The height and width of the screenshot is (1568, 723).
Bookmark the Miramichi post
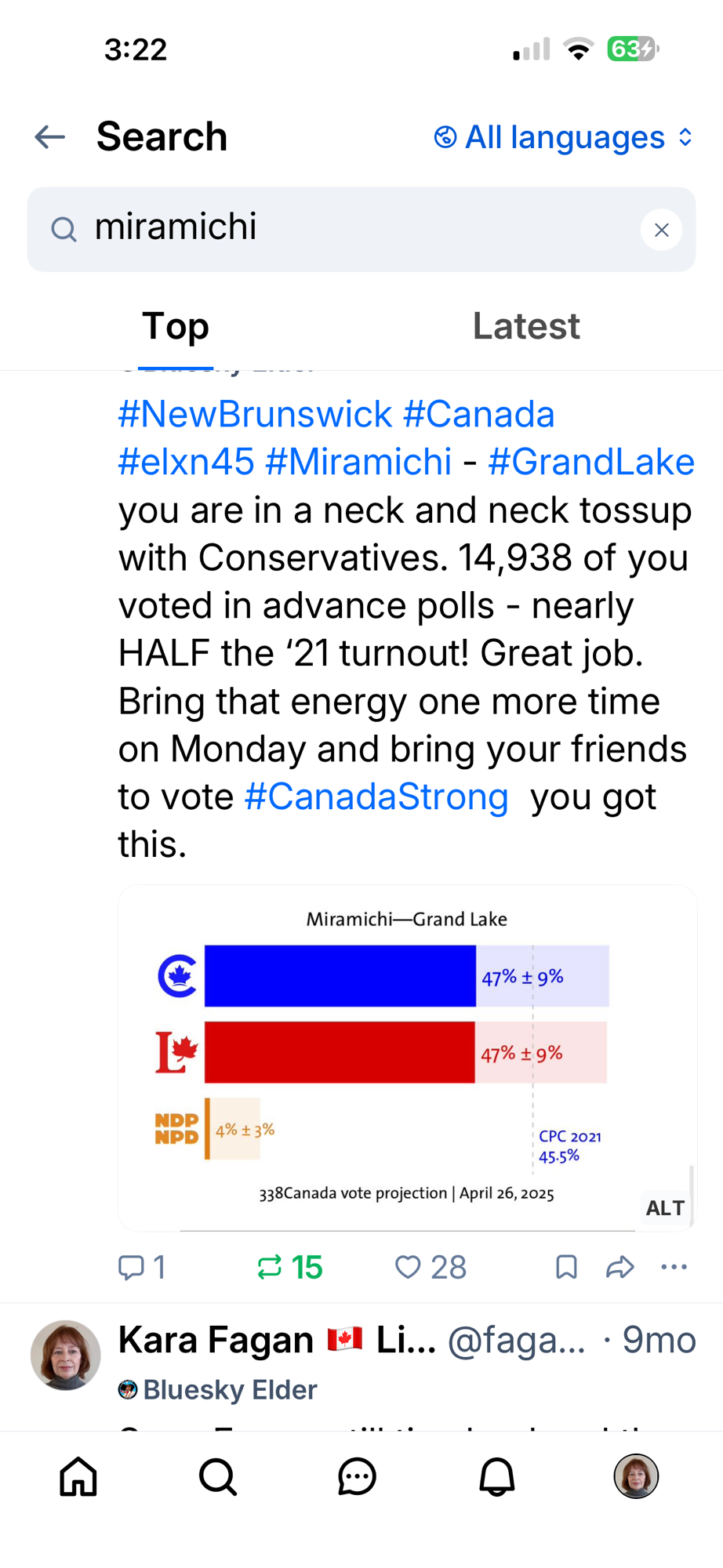pos(566,1267)
